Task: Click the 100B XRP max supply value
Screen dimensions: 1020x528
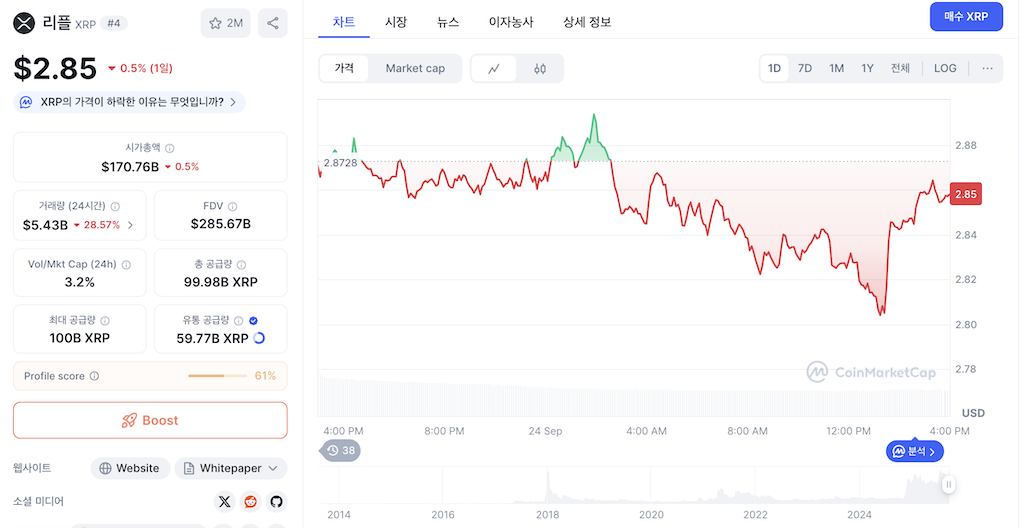Action: 79,338
